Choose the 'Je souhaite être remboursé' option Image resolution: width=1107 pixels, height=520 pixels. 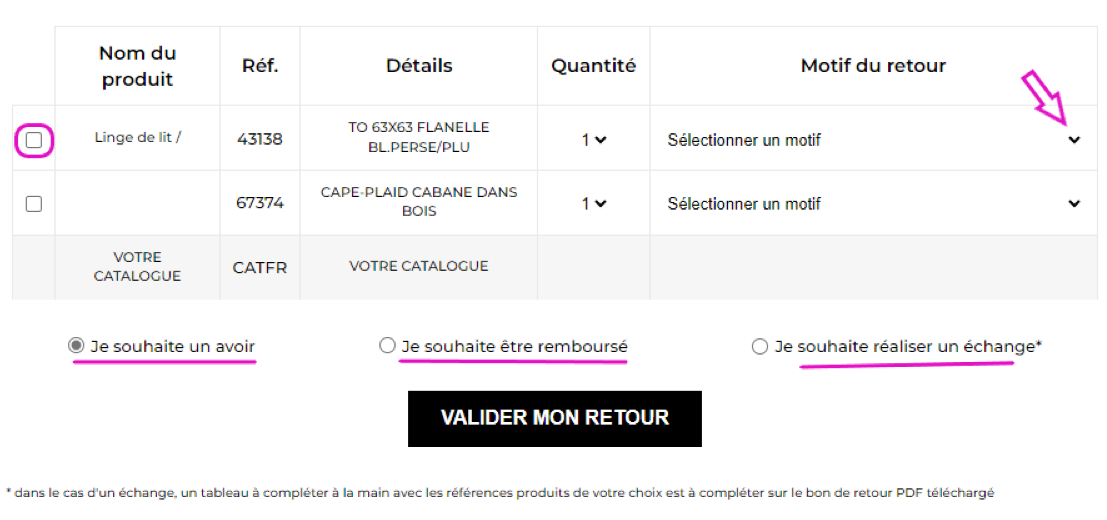click(x=387, y=346)
